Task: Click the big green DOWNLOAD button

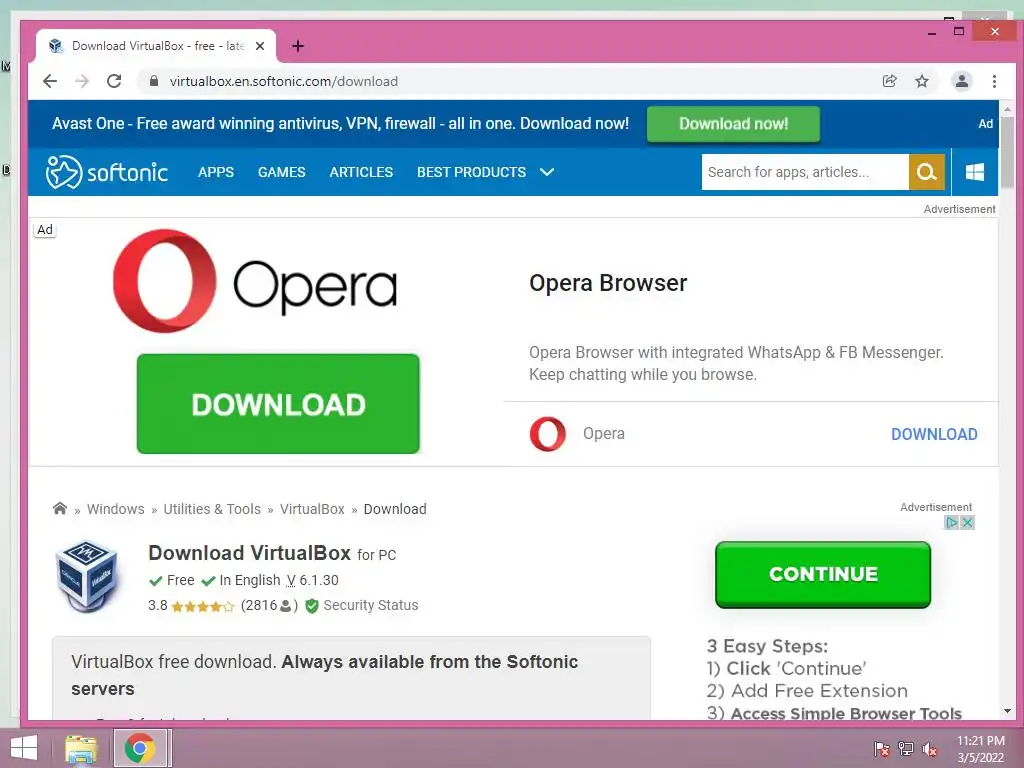Action: (x=278, y=404)
